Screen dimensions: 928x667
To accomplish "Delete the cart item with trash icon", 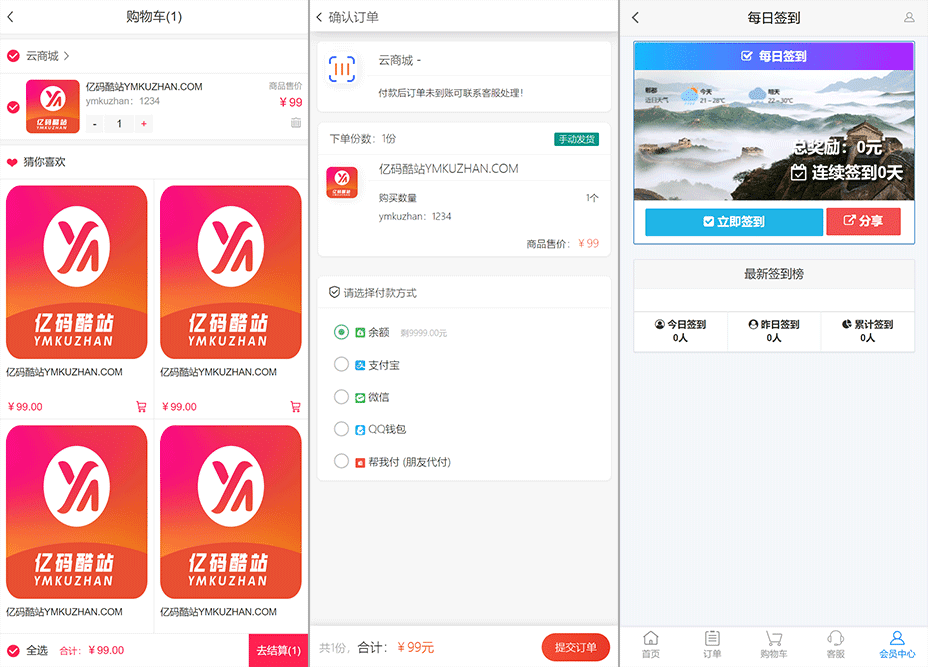I will [296, 123].
